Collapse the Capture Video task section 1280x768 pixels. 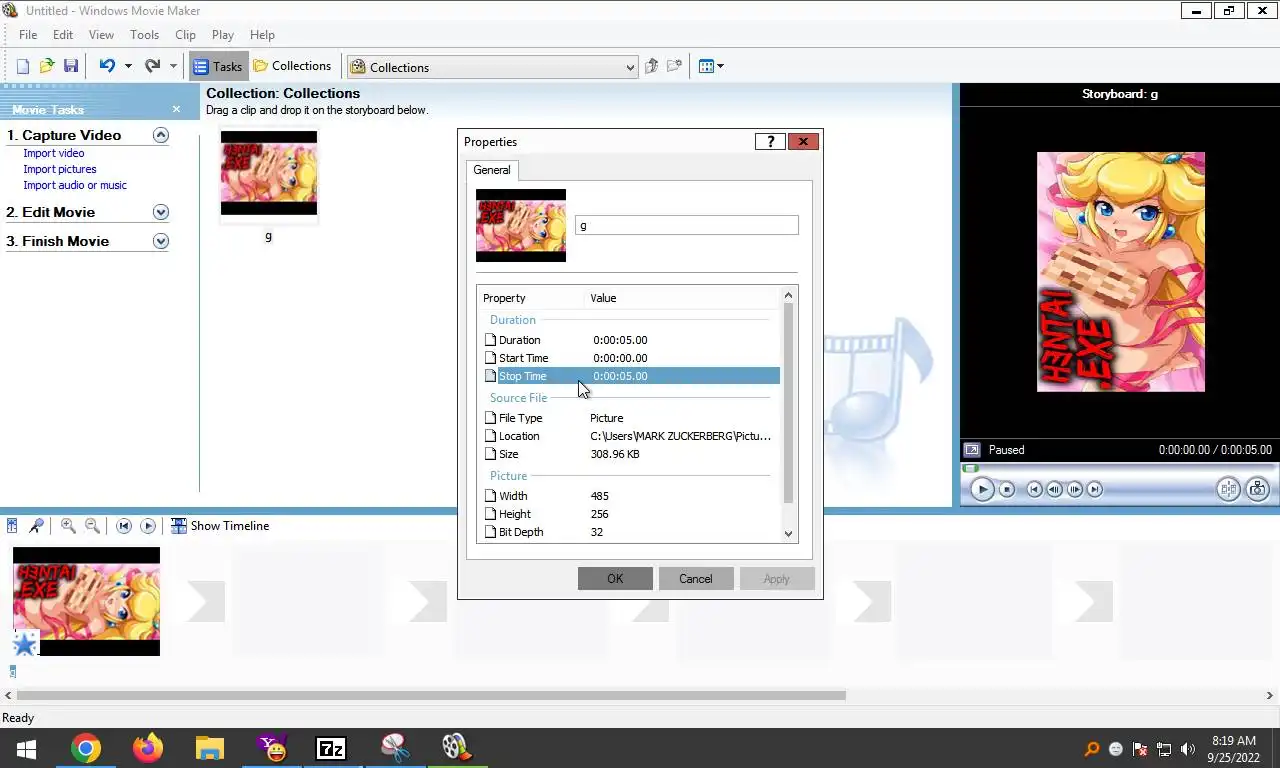click(x=161, y=135)
